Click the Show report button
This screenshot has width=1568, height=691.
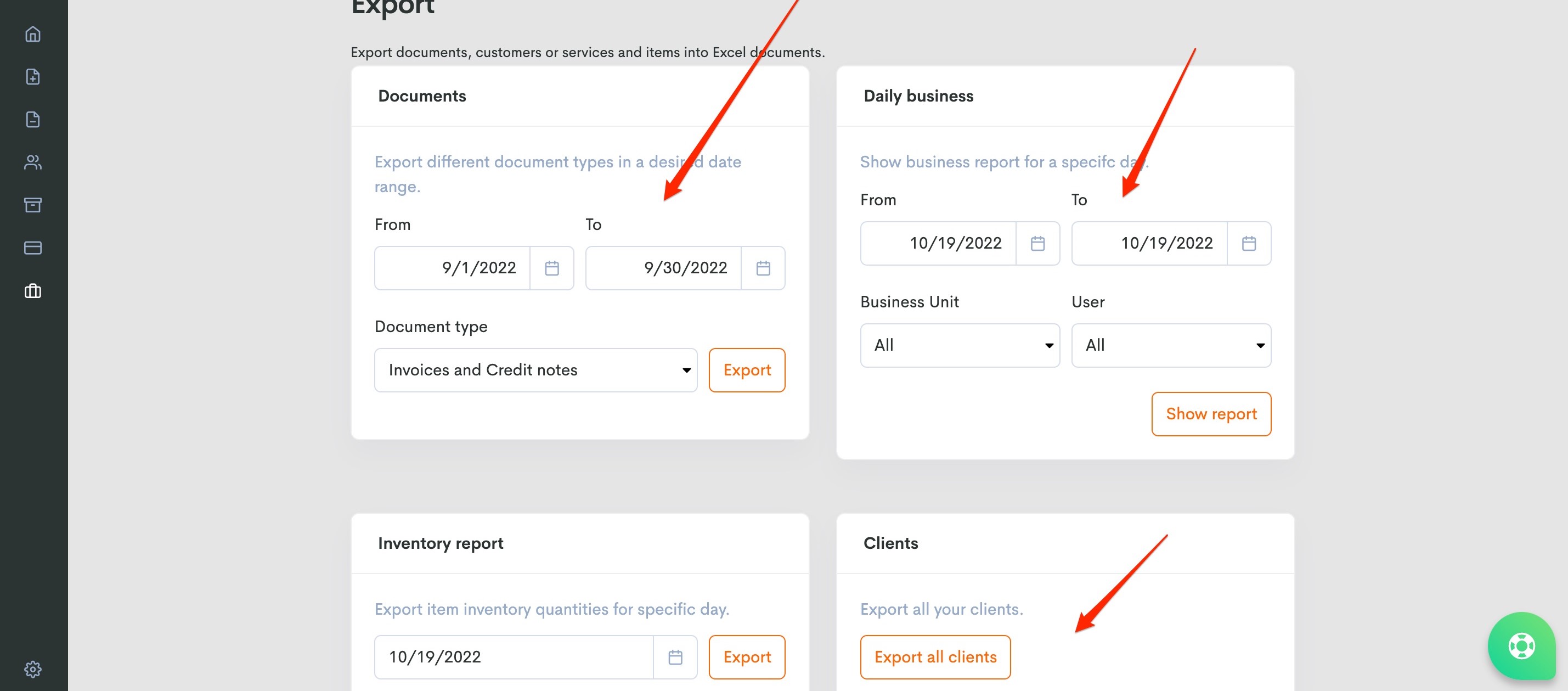pyautogui.click(x=1211, y=414)
